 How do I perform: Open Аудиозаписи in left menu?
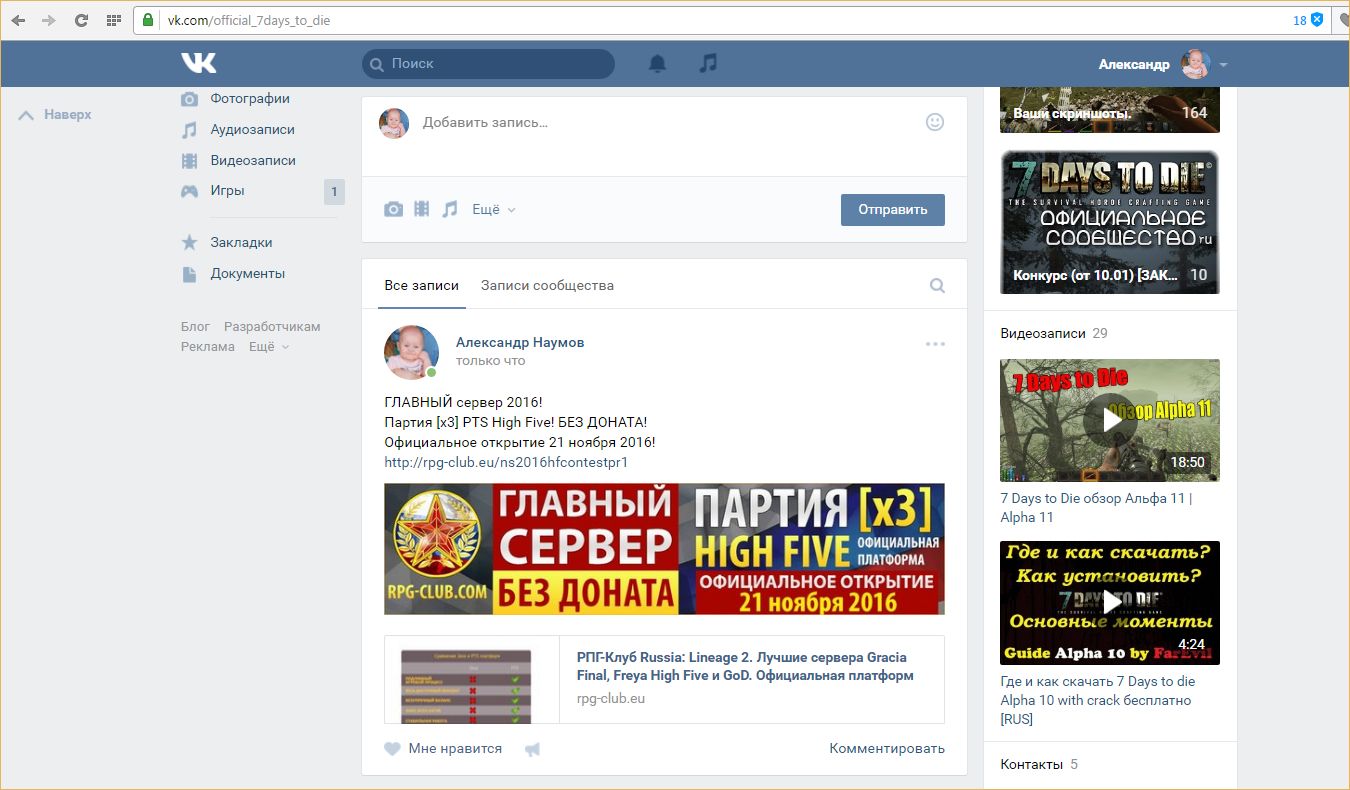[252, 130]
